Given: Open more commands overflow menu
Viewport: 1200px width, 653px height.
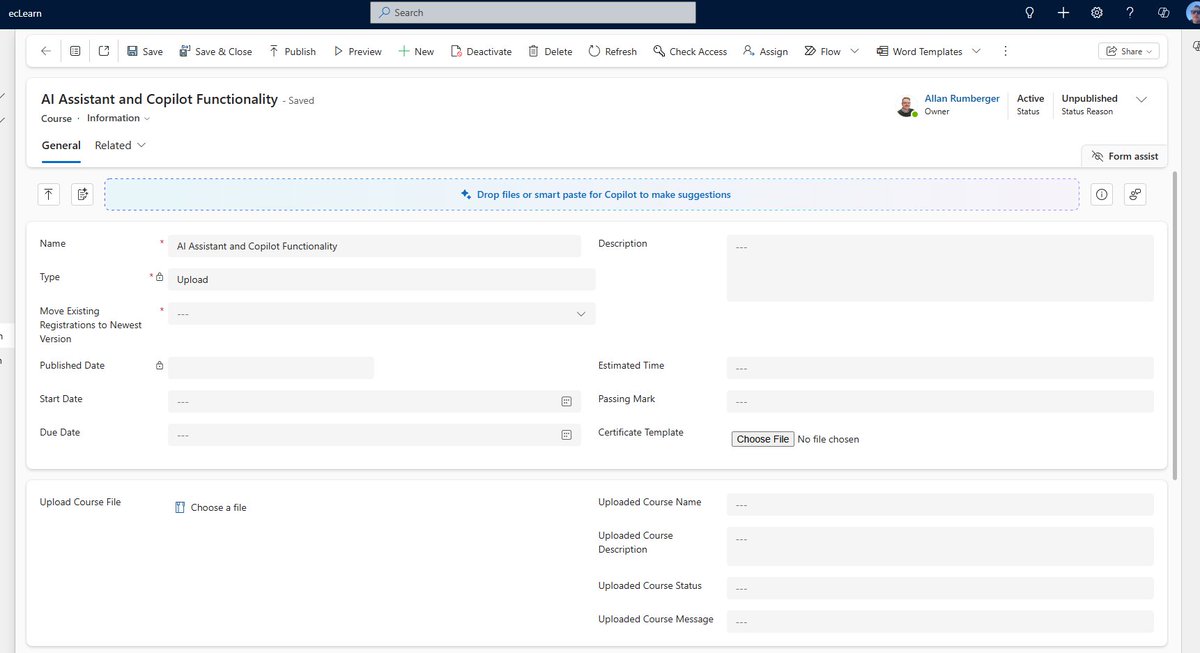Looking at the screenshot, I should point(1005,51).
